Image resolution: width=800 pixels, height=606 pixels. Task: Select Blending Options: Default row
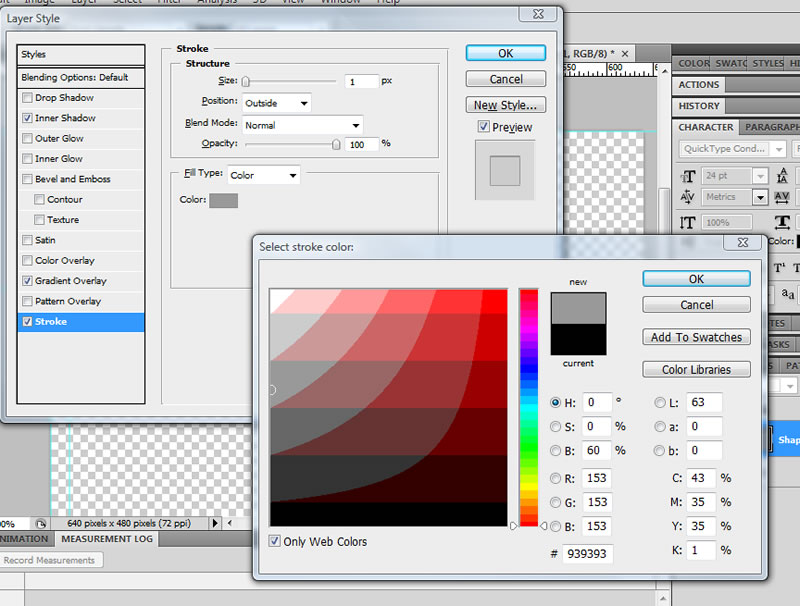pos(81,78)
